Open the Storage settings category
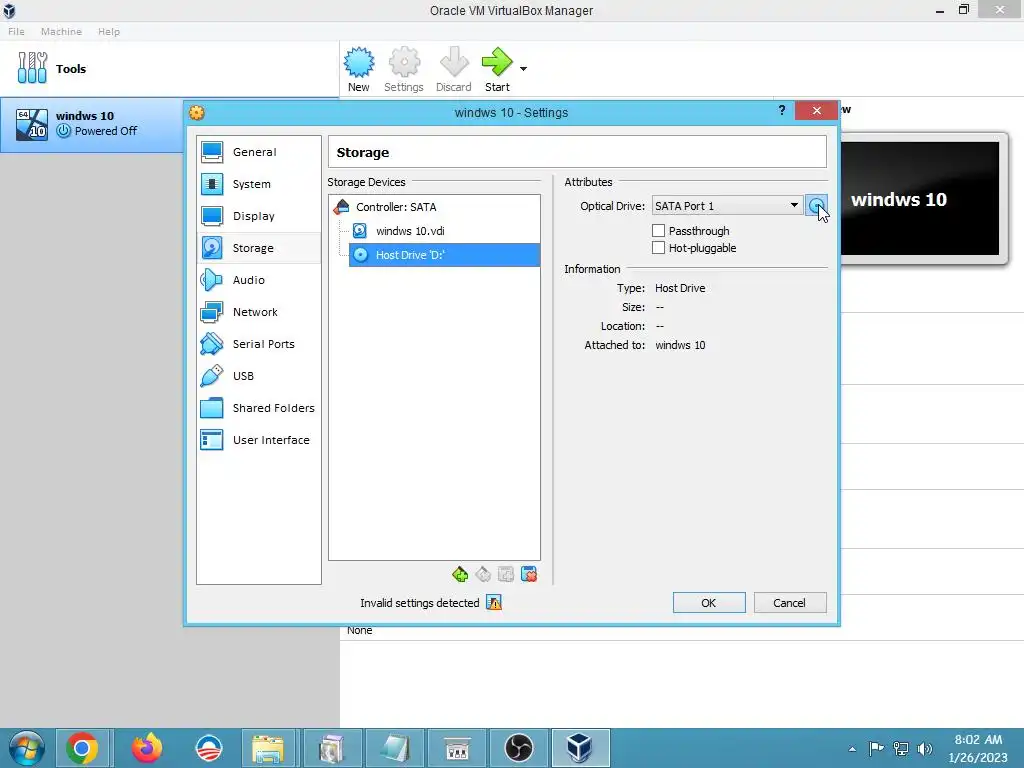Viewport: 1024px width, 768px height. pos(259,248)
